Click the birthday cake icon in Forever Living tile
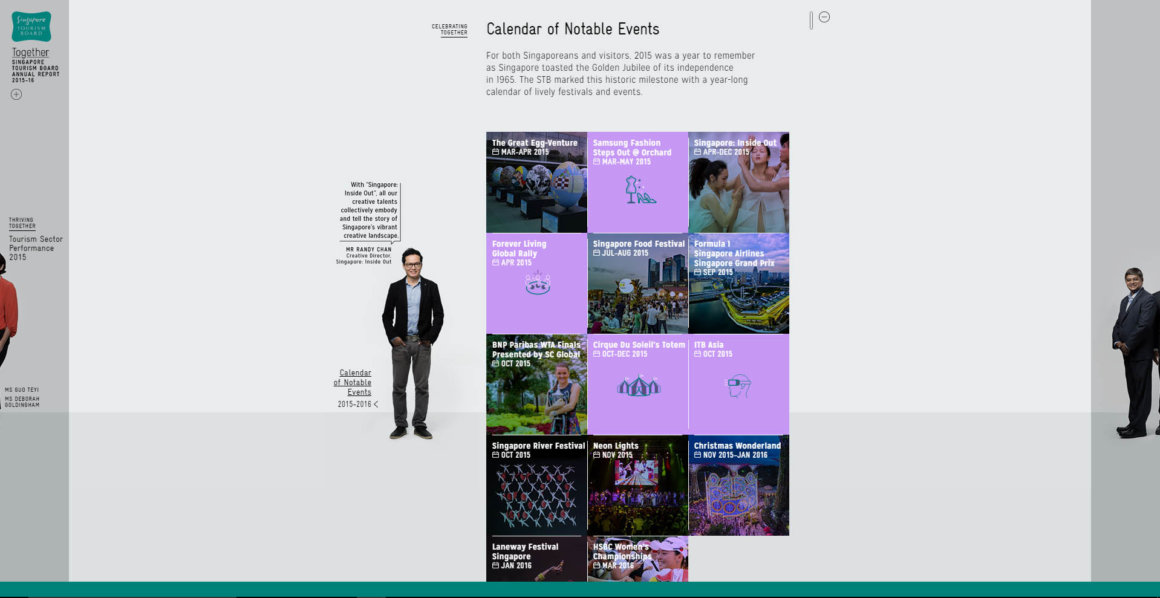1160x598 pixels. point(537,285)
